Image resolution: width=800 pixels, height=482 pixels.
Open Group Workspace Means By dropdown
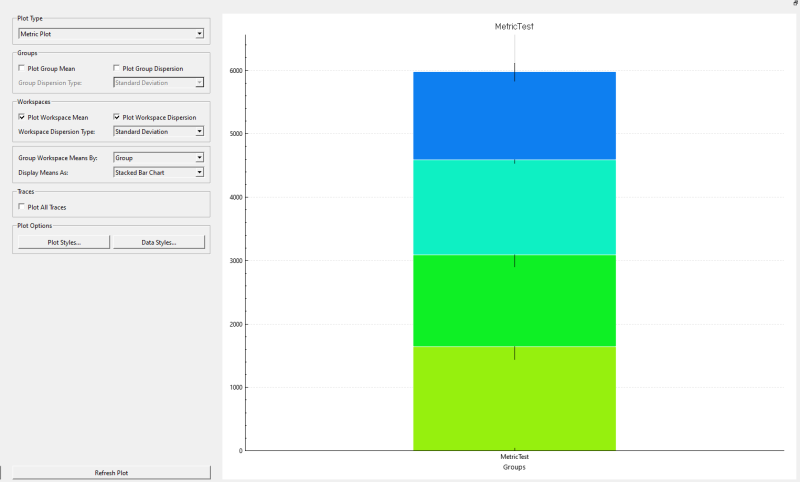158,158
